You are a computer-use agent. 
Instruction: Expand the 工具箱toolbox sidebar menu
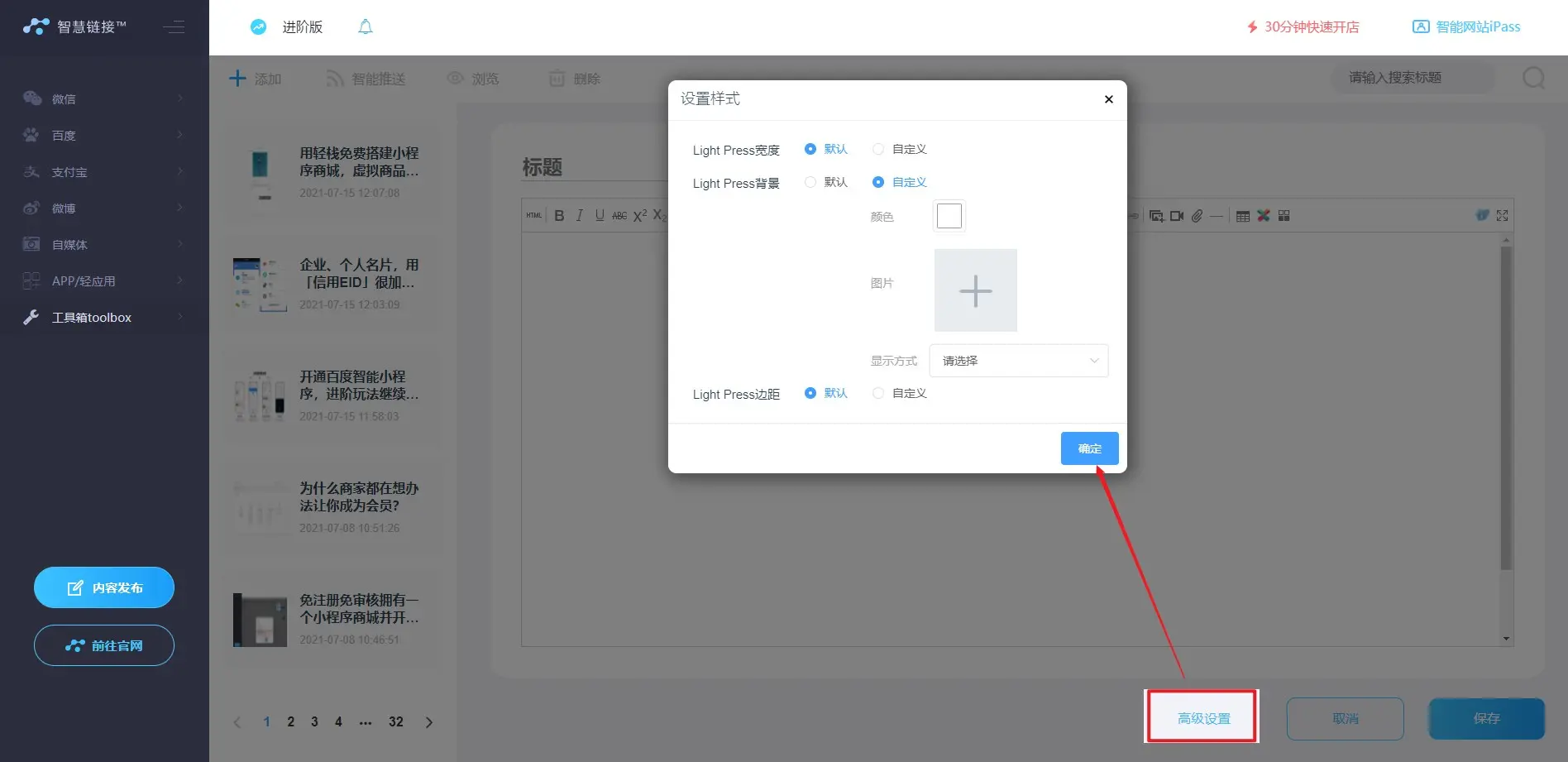[103, 318]
